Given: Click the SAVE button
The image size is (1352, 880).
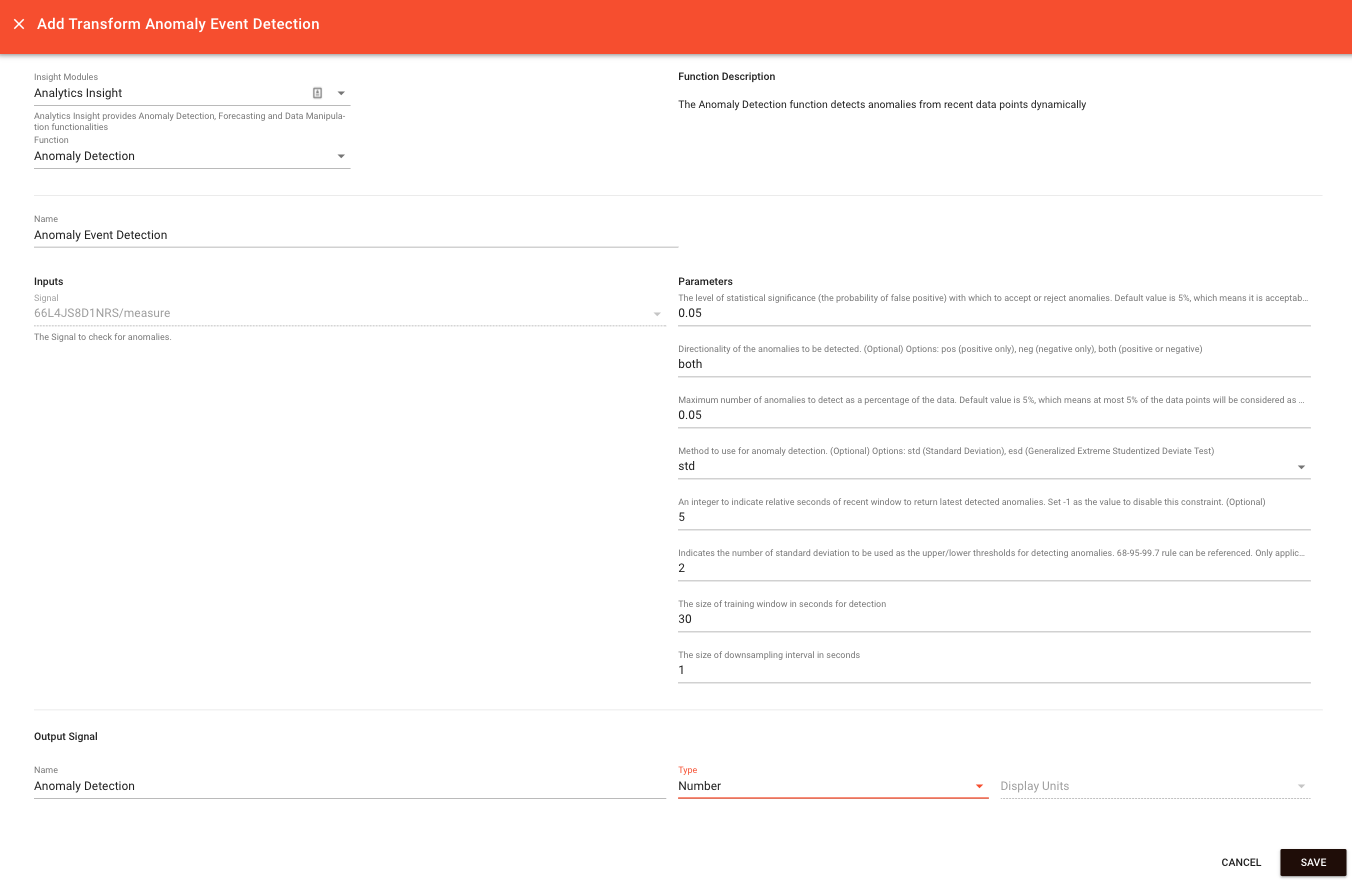Looking at the screenshot, I should coord(1312,862).
